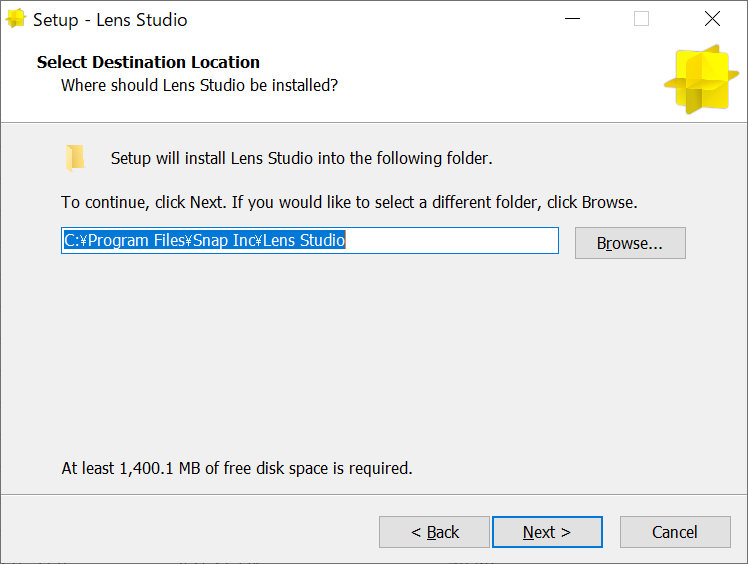This screenshot has height=564, width=748.
Task: Go back with the Back button
Action: 434,532
